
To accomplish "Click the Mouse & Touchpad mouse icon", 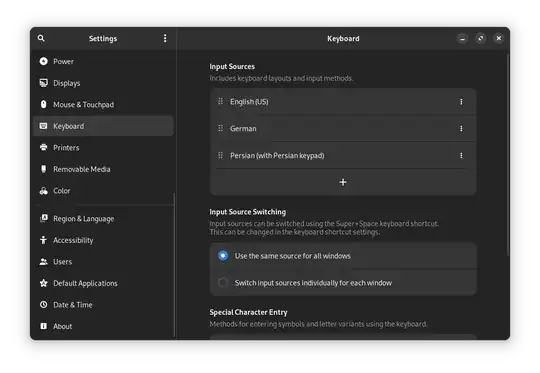I will click(43, 104).
